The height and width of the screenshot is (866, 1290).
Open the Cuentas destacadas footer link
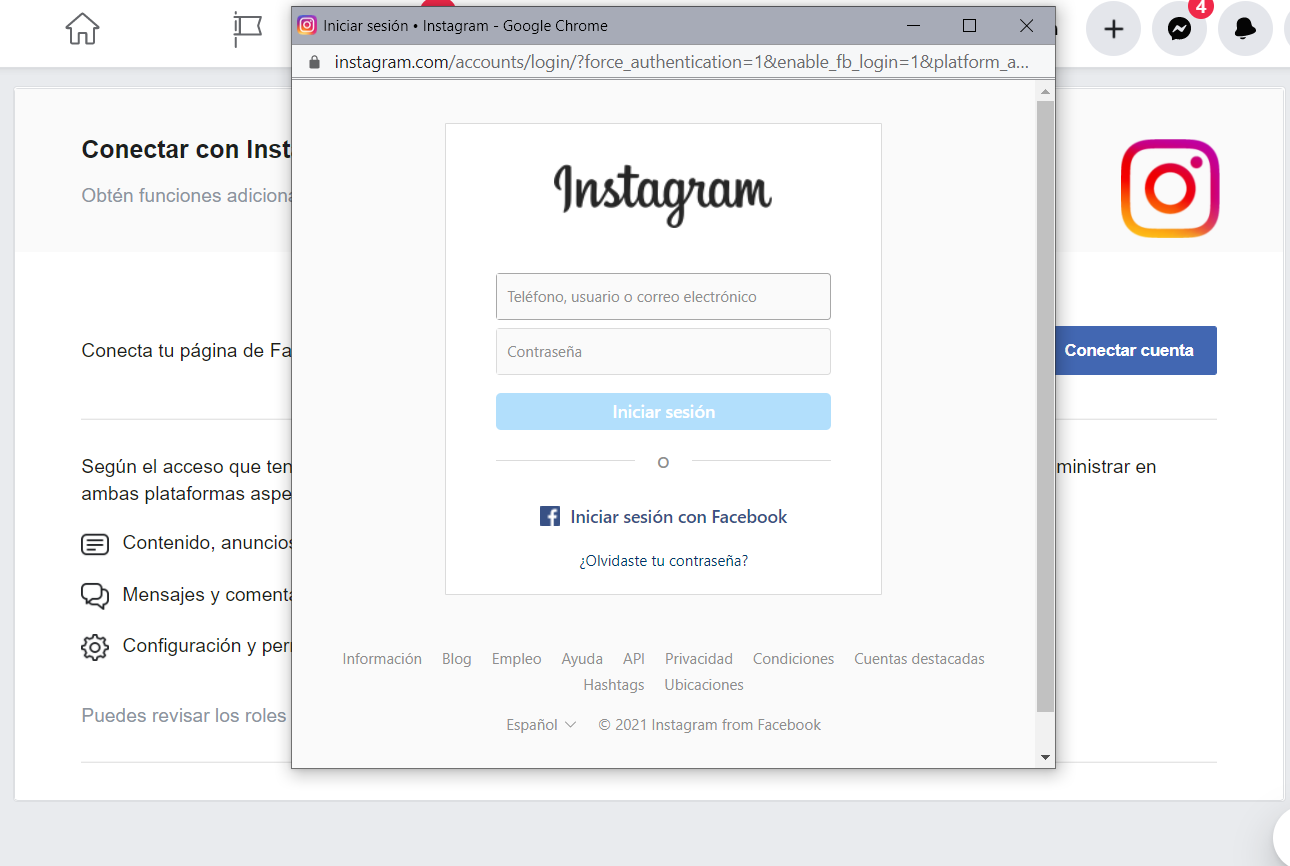coord(919,659)
